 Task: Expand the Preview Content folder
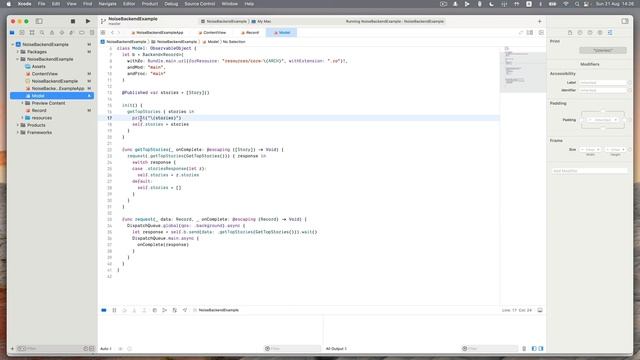coord(23,103)
